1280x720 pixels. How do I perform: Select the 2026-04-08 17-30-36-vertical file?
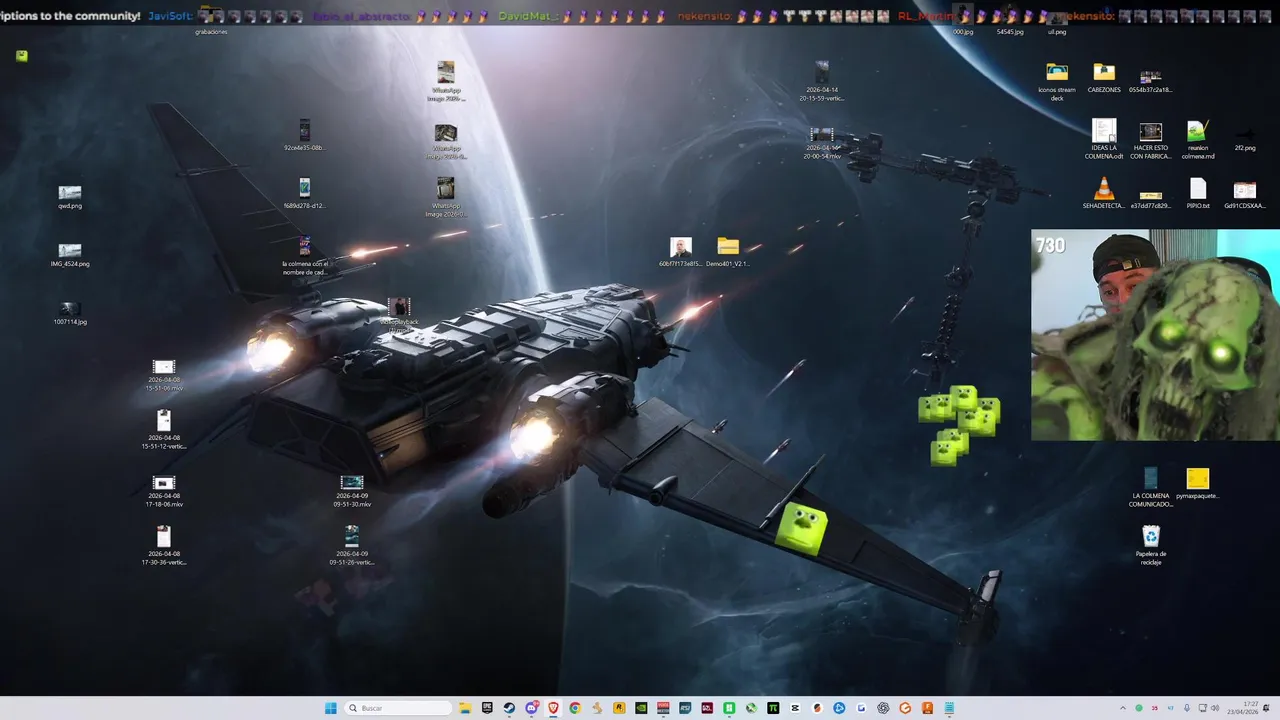164,545
